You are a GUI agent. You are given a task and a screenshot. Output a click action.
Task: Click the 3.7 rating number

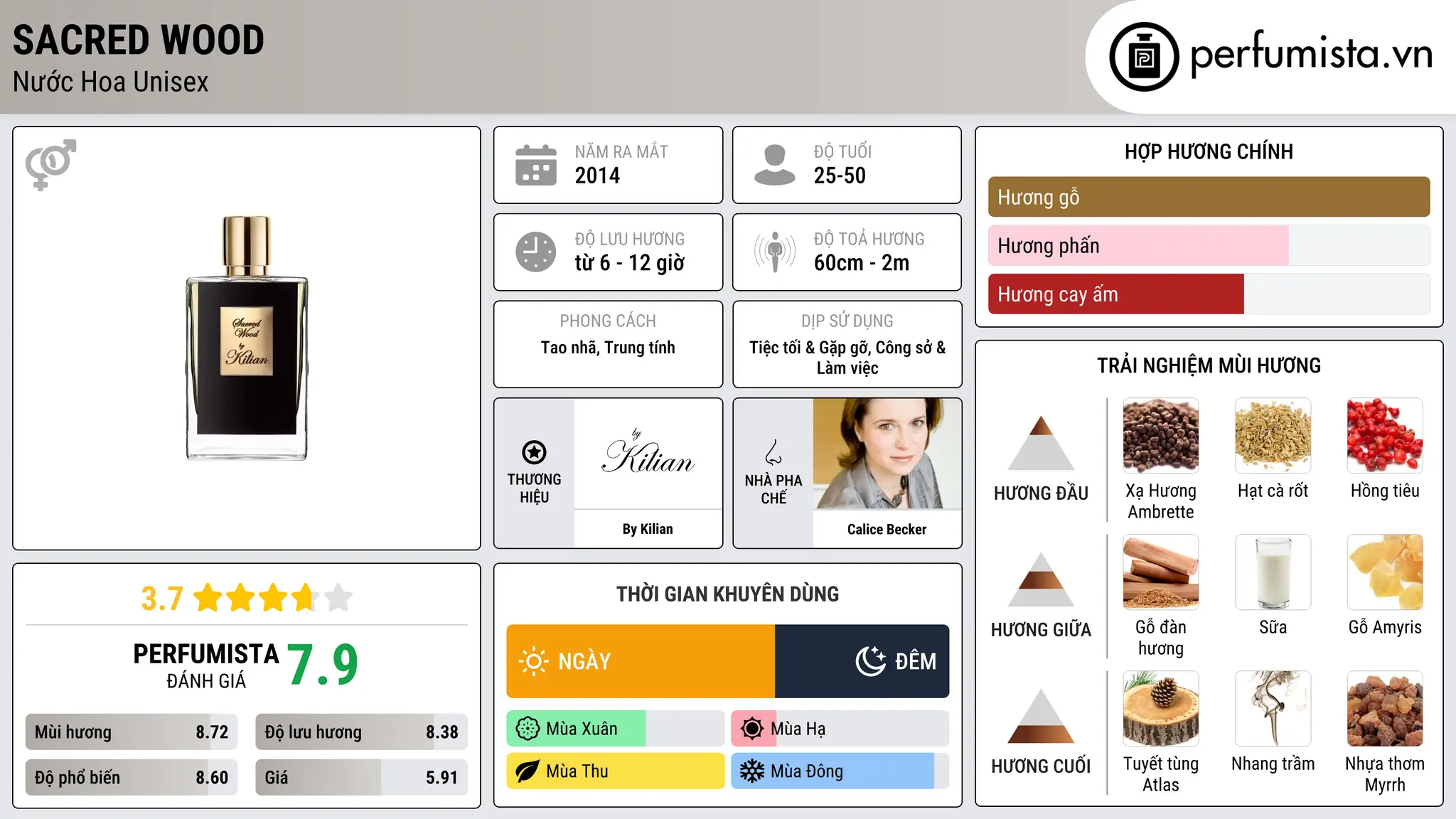click(x=162, y=599)
